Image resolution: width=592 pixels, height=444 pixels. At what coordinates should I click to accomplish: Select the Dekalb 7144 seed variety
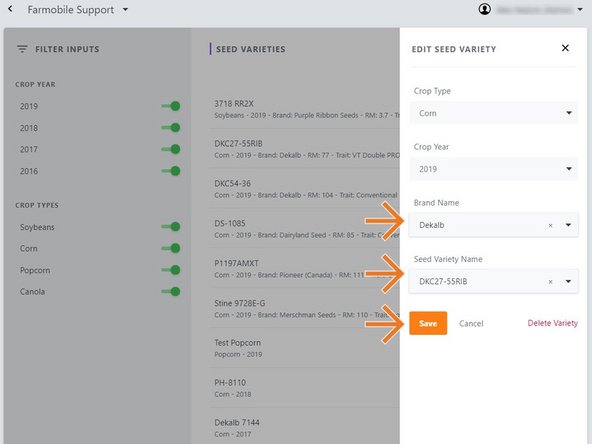[x=304, y=428]
